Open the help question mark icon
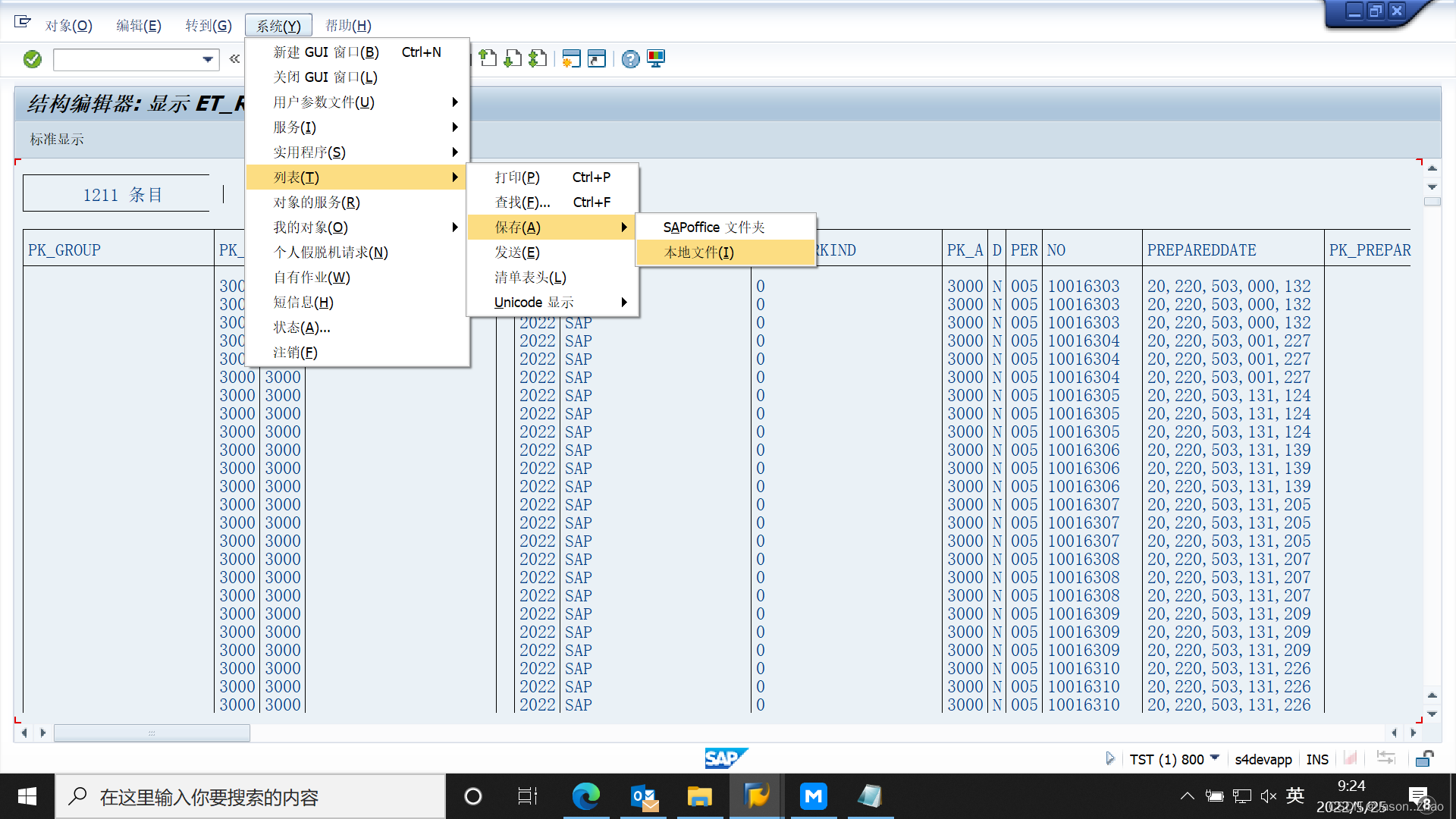 (x=630, y=58)
